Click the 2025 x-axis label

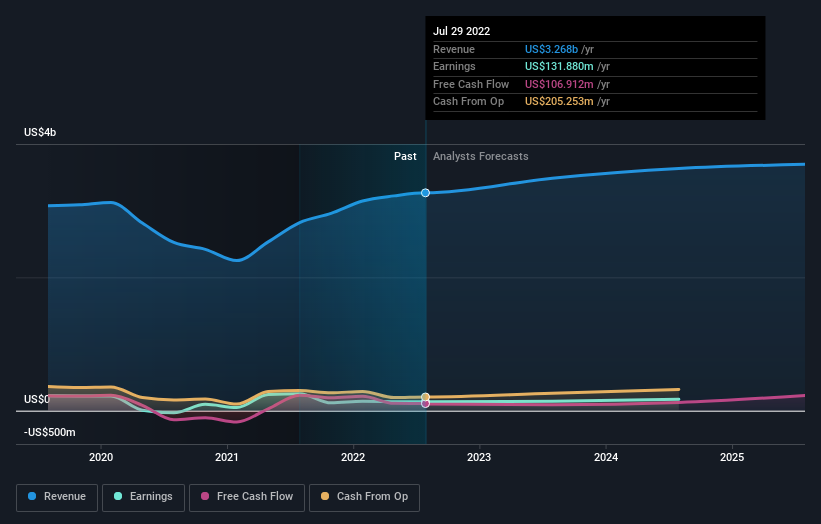(732, 457)
